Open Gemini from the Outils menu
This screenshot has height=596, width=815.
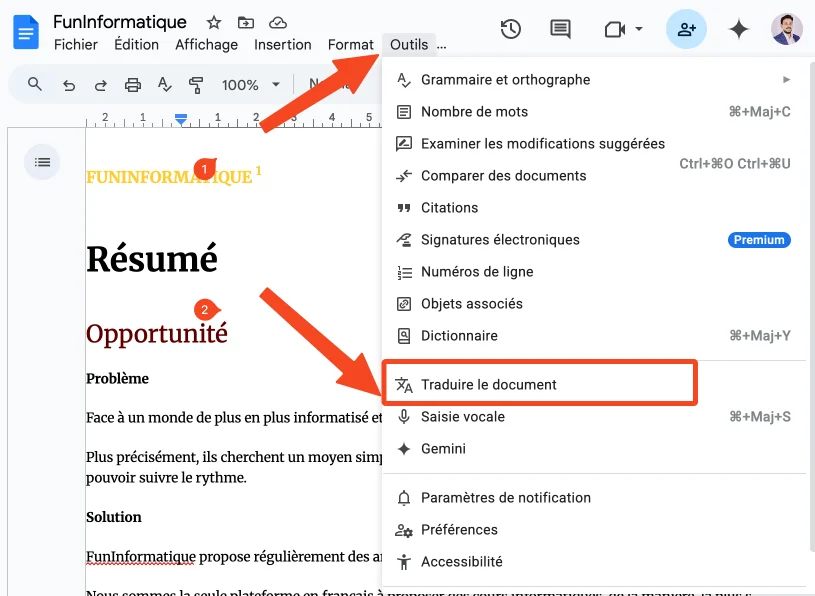[593, 449]
